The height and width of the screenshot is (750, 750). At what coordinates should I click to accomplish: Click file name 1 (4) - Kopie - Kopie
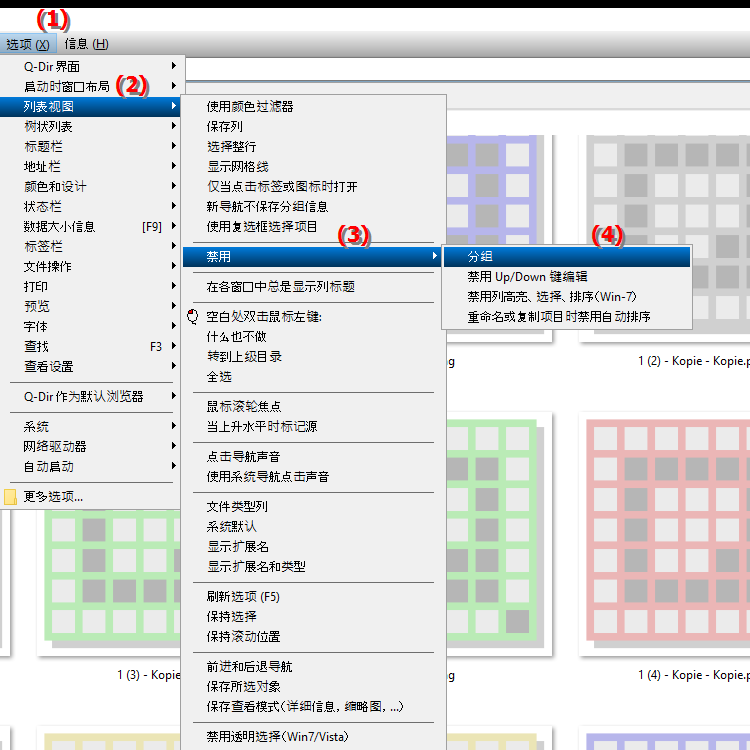pyautogui.click(x=694, y=675)
